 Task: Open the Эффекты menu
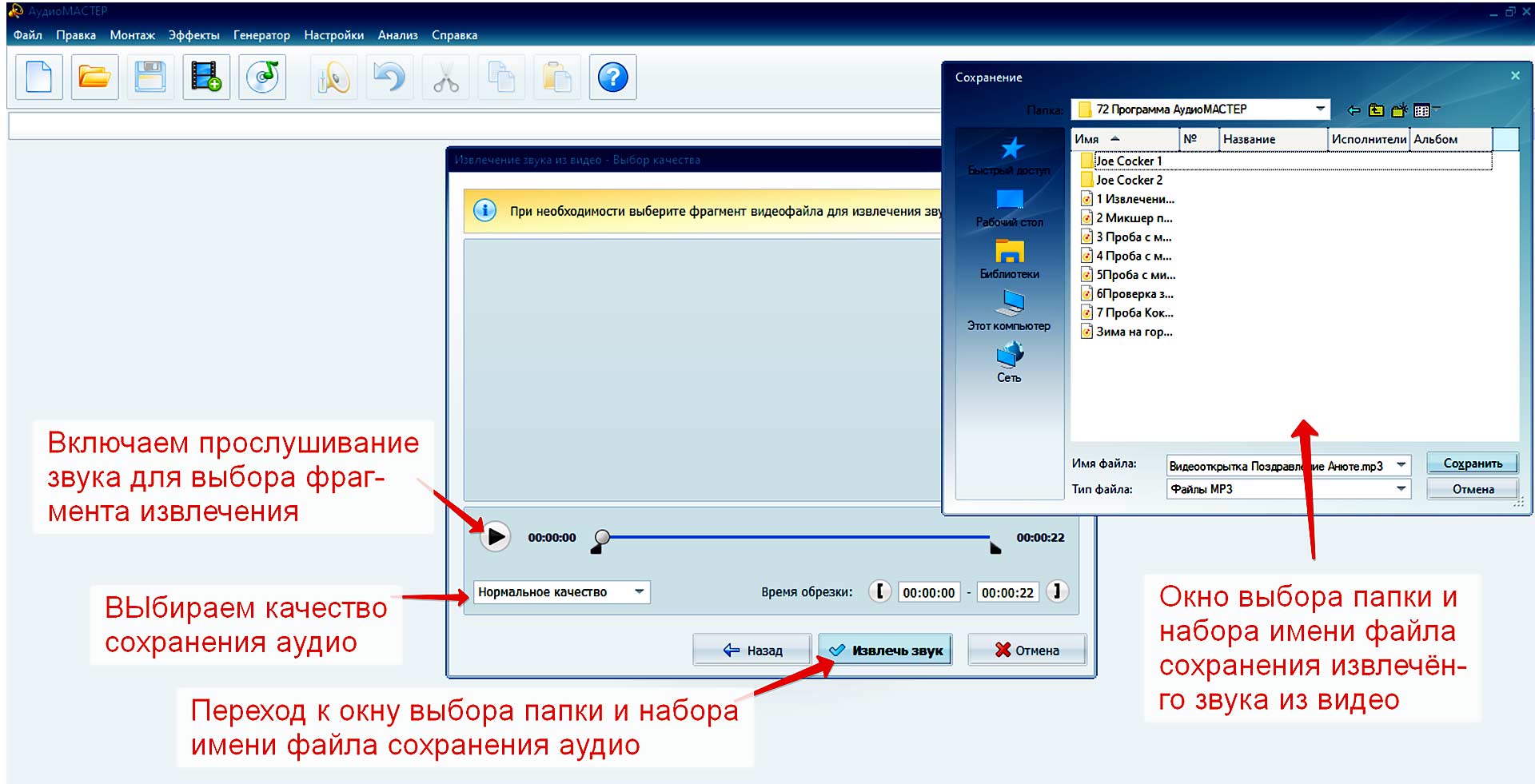pos(194,35)
